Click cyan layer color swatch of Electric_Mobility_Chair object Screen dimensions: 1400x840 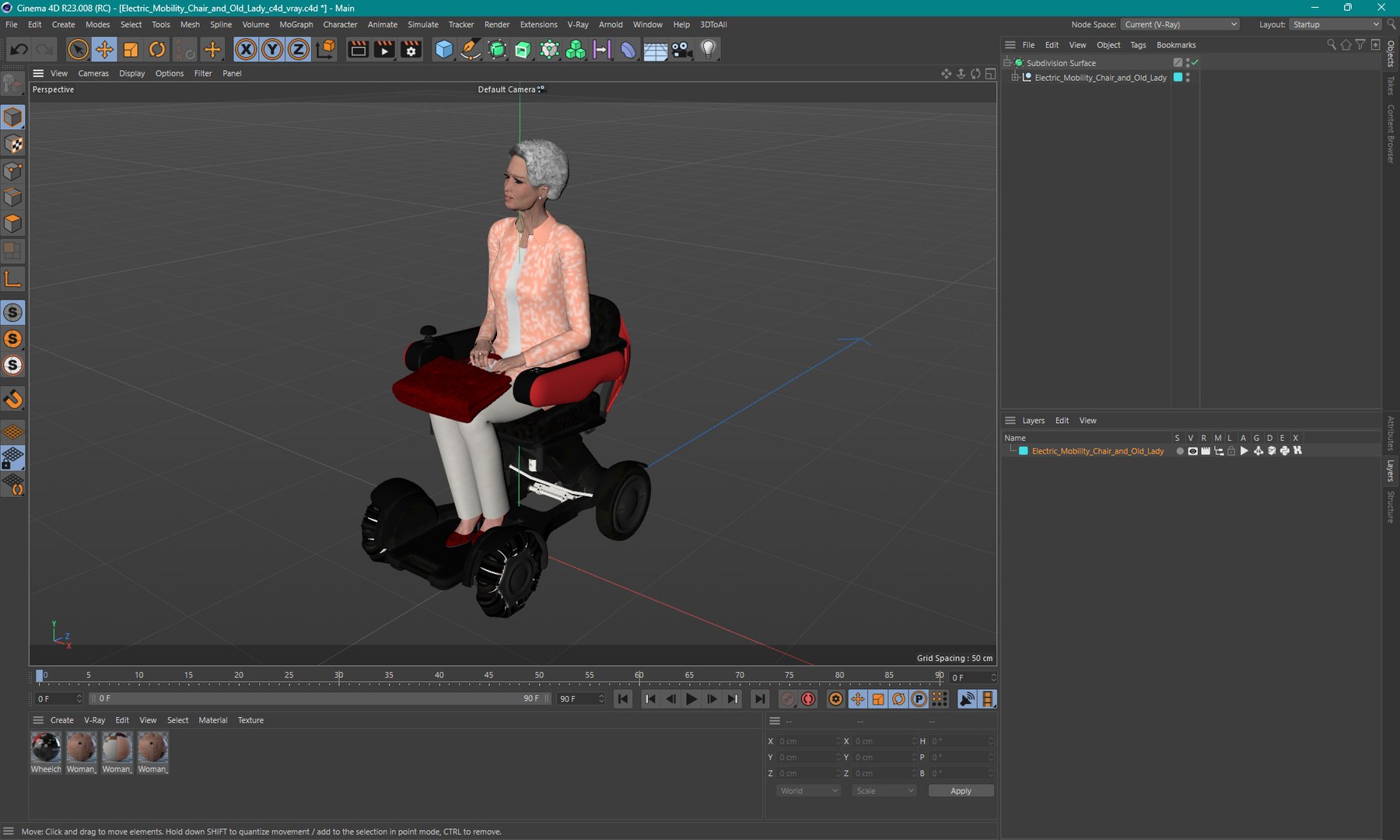coord(1178,77)
